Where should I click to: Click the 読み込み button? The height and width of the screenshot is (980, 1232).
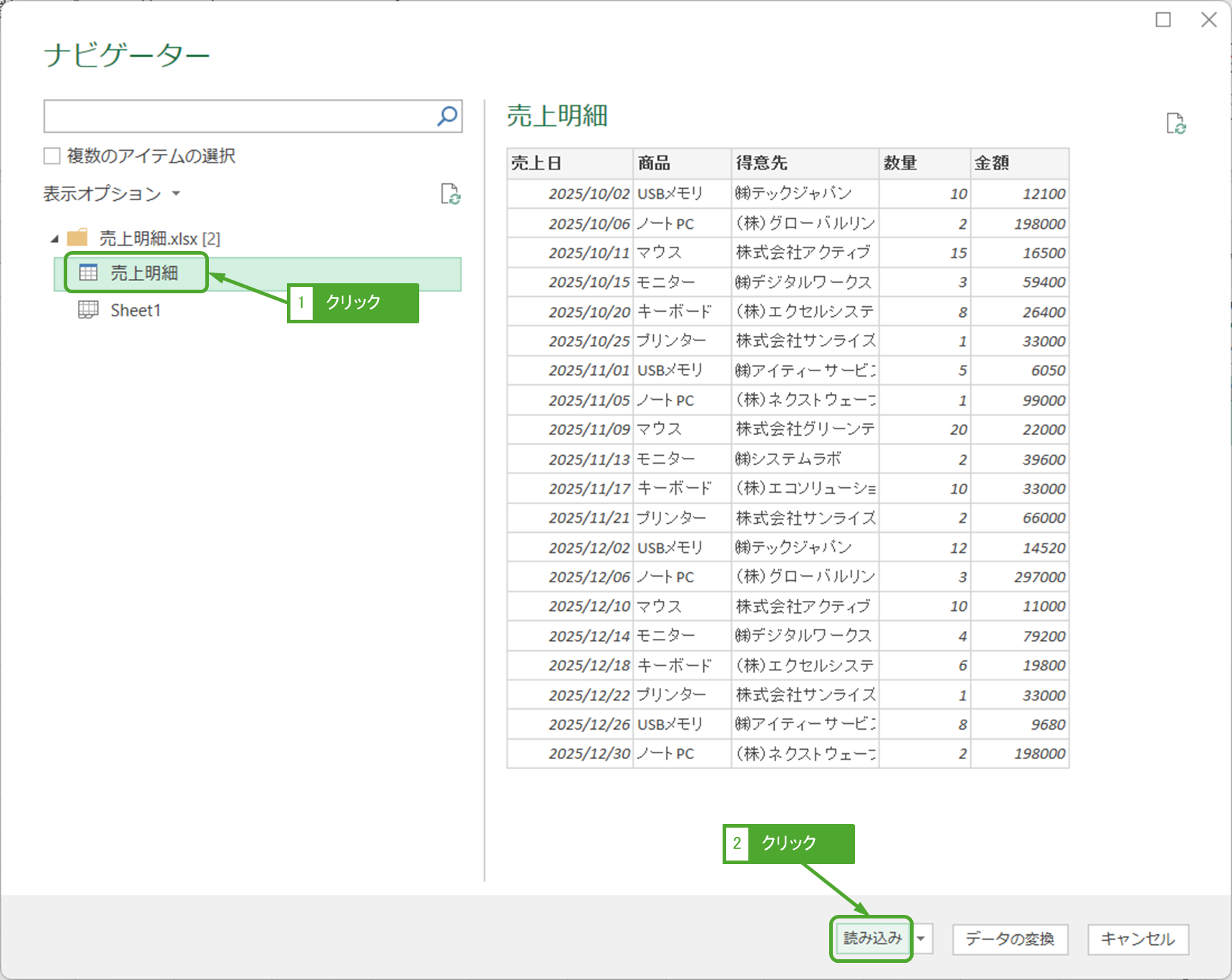[x=872, y=939]
